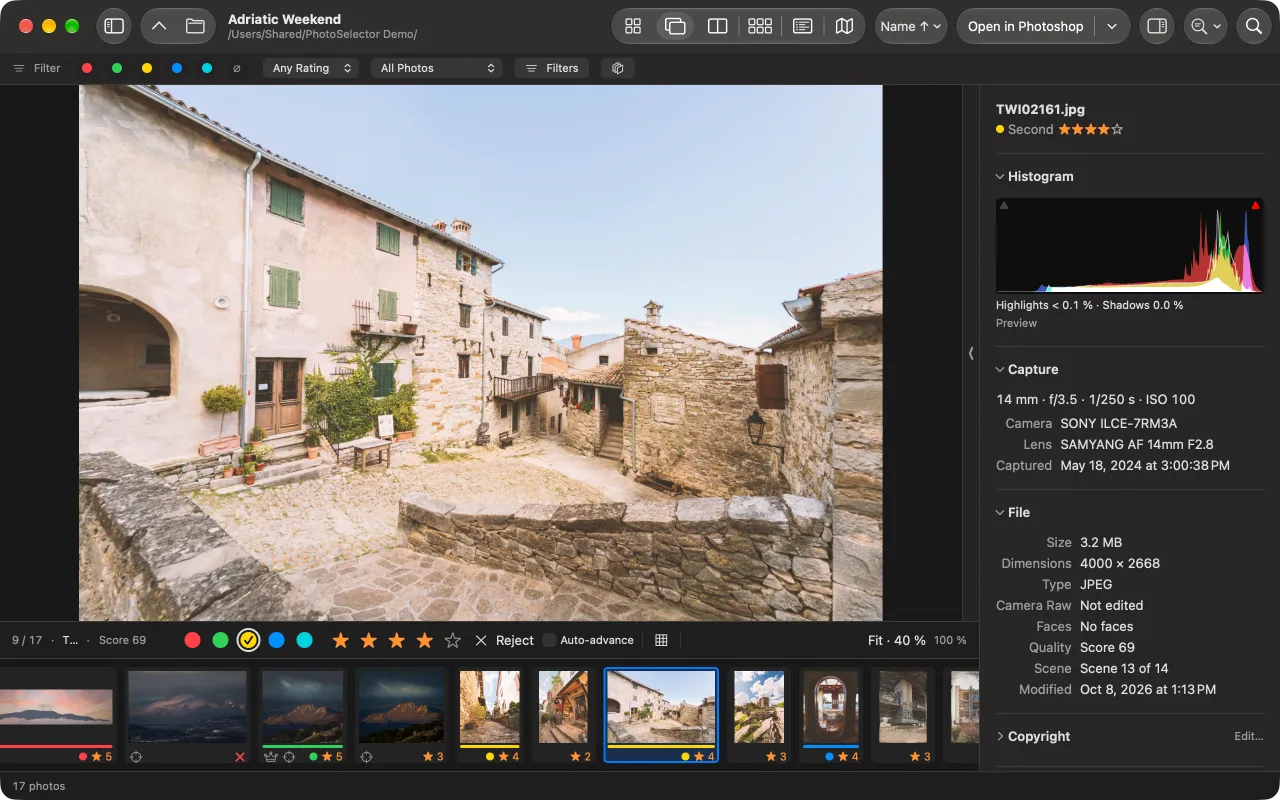This screenshot has height=800, width=1280.
Task: Filter by no color label
Action: point(236,68)
